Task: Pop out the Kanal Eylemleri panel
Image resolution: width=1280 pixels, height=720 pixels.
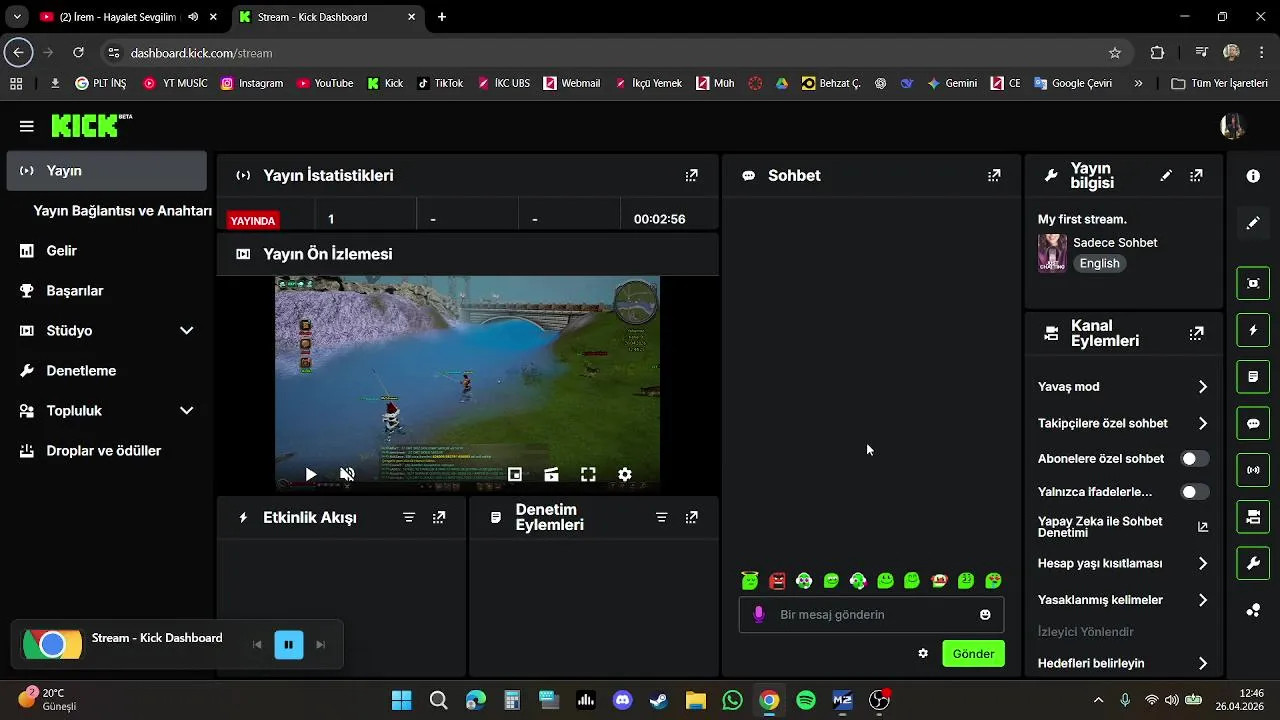Action: [1196, 333]
